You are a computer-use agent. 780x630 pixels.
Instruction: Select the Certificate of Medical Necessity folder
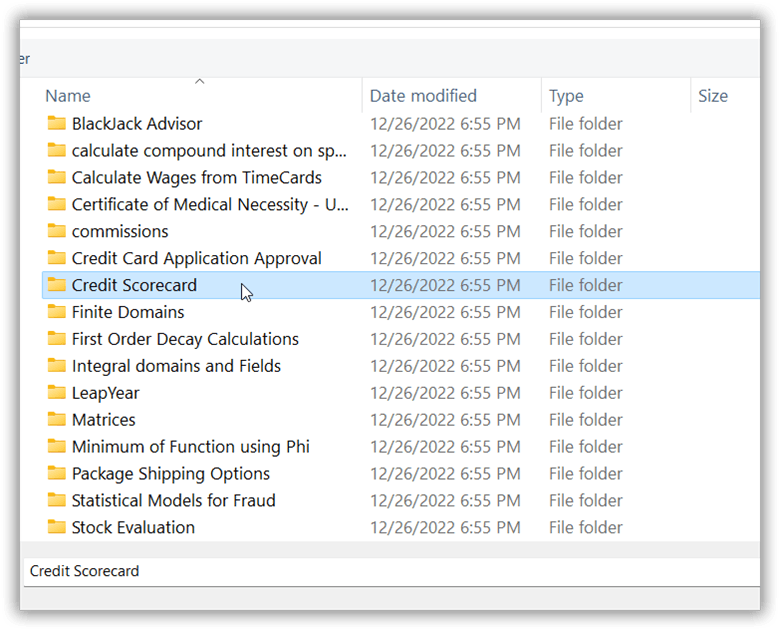[x=210, y=205]
